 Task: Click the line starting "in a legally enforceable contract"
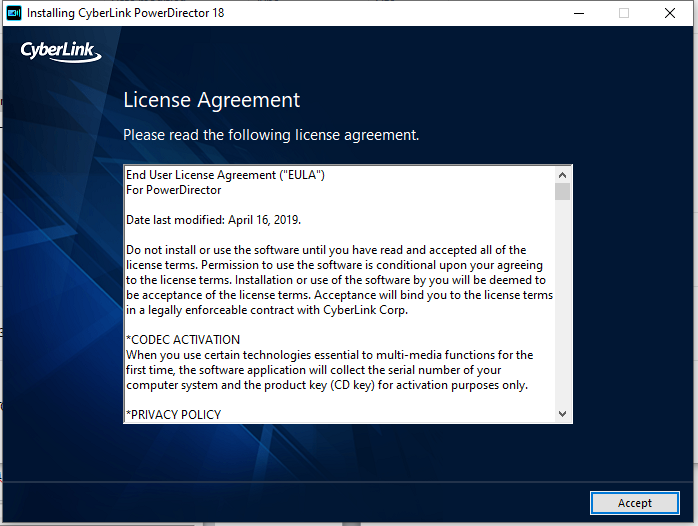pos(267,310)
